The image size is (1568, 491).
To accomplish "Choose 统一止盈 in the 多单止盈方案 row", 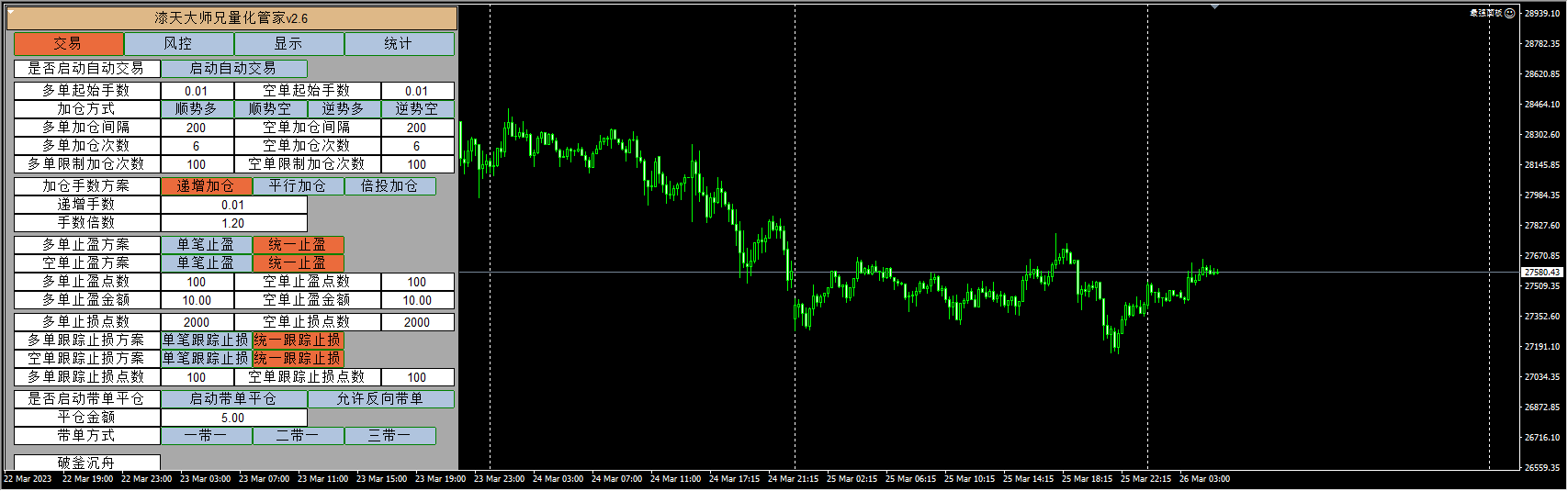I will (299, 245).
